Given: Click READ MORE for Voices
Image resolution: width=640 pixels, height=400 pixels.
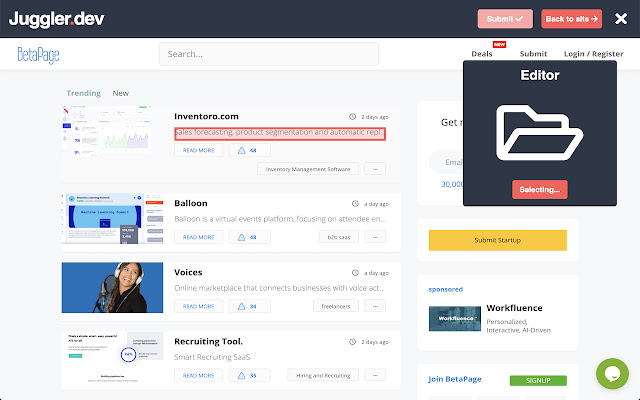Looking at the screenshot, I should [198, 306].
